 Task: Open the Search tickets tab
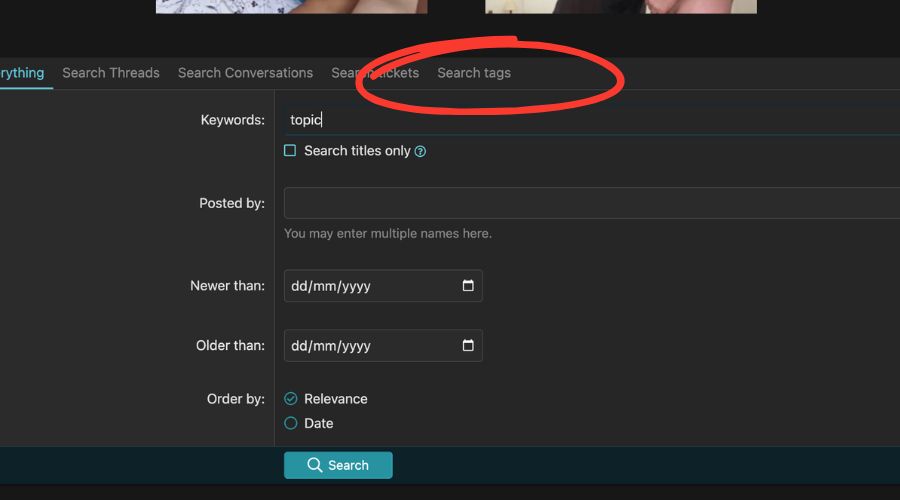point(375,73)
